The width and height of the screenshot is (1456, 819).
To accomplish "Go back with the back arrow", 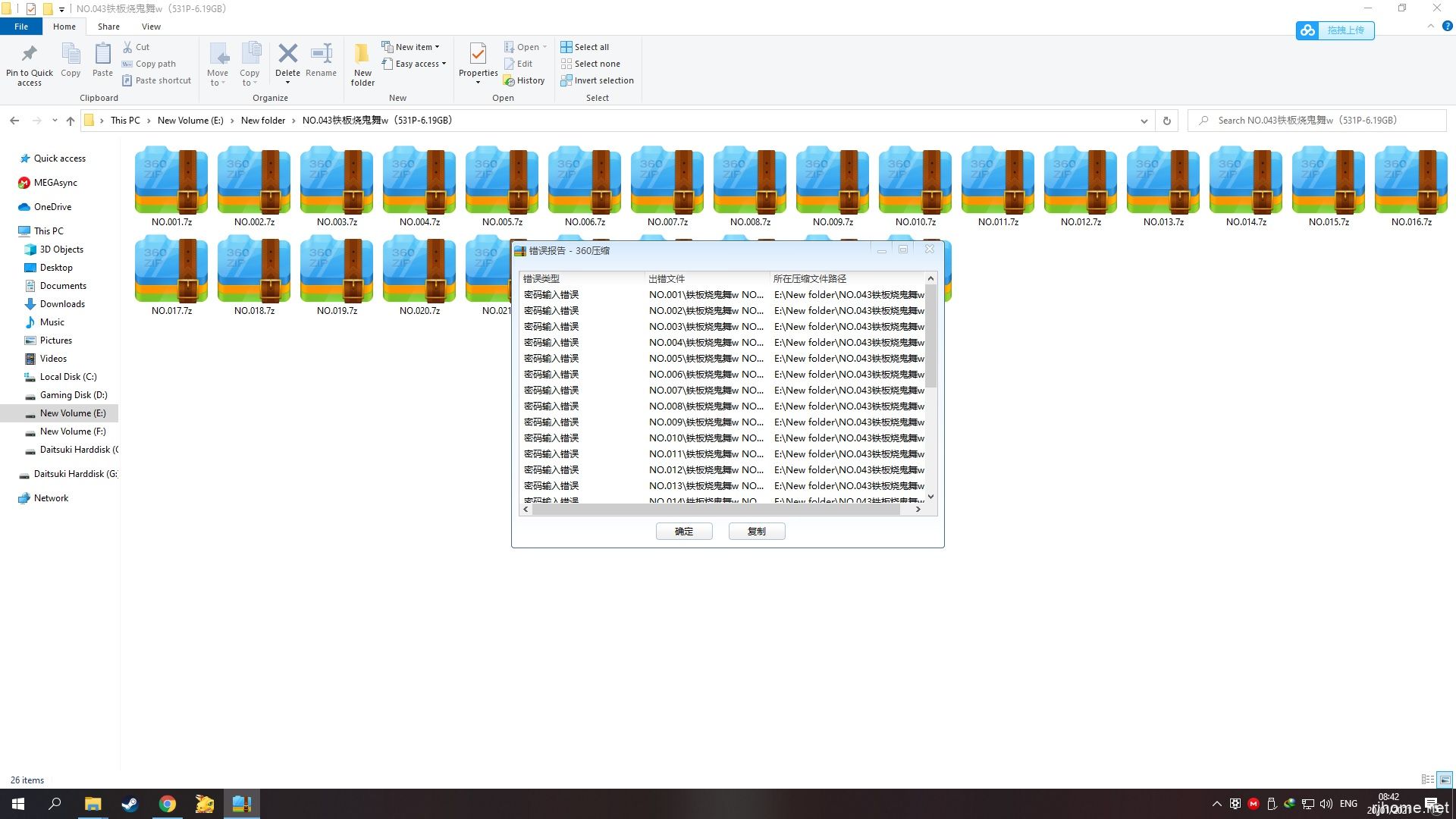I will pos(14,121).
